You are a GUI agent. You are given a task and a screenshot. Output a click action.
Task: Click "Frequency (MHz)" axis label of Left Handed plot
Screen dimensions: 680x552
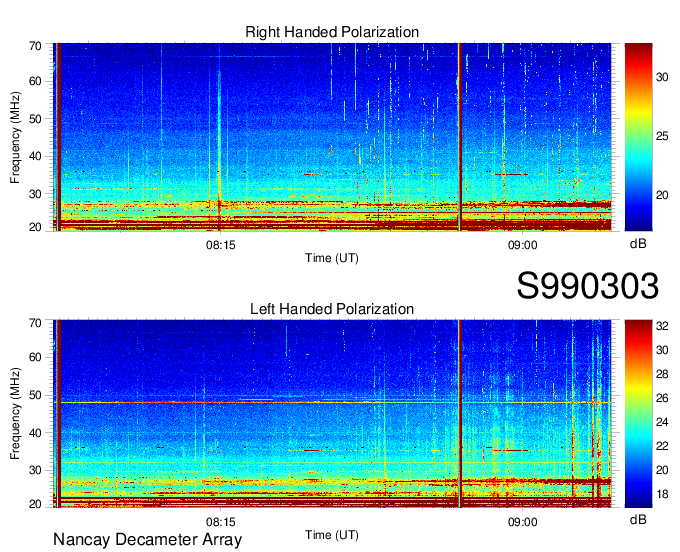pyautogui.click(x=15, y=414)
